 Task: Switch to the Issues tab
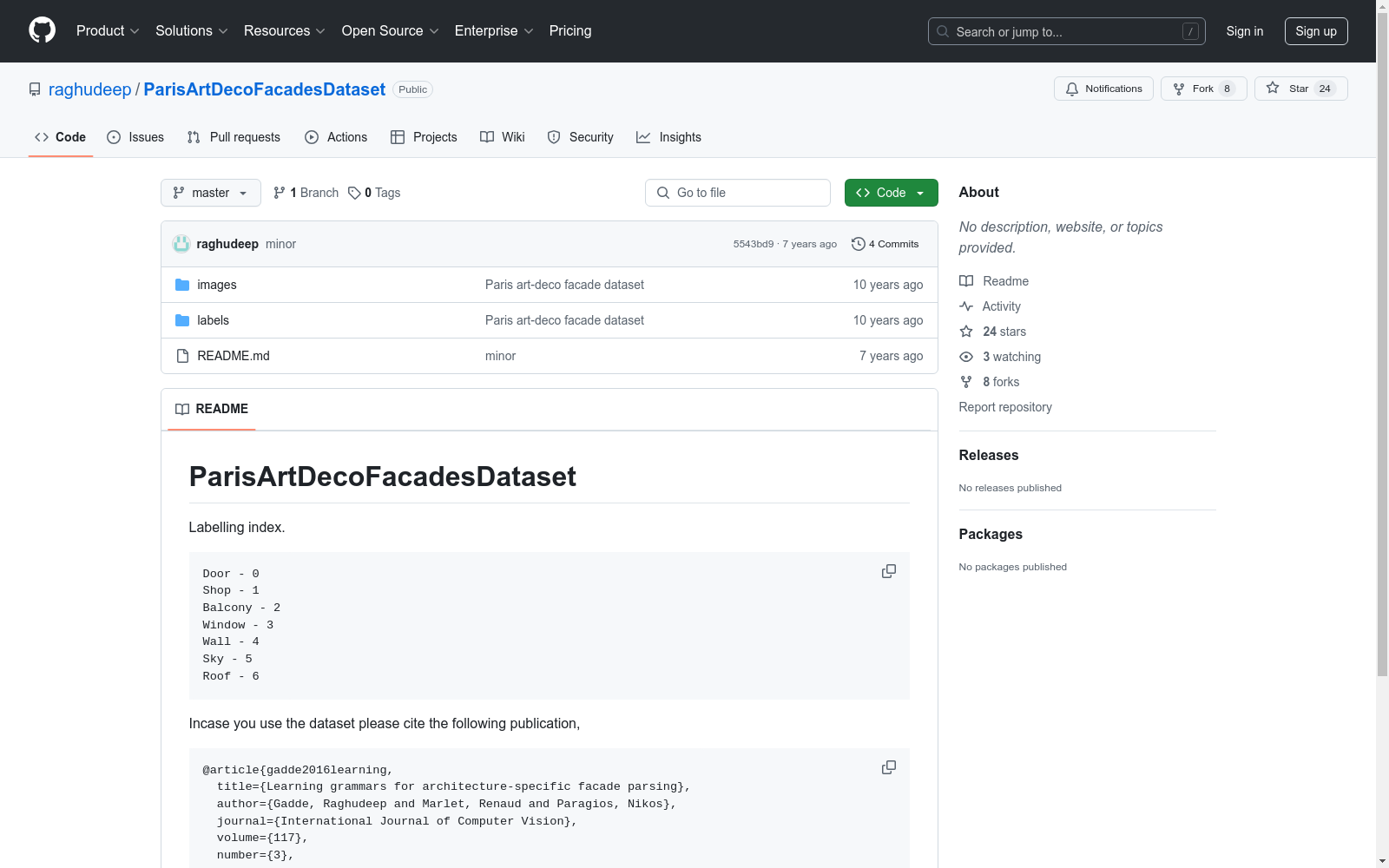click(135, 137)
